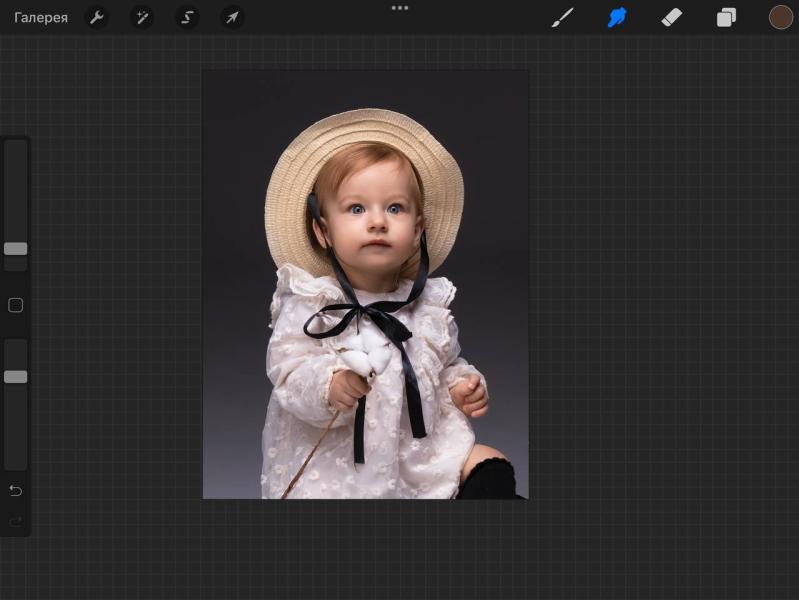Select the active blue Smudge tool
This screenshot has width=799, height=600.
click(x=617, y=18)
